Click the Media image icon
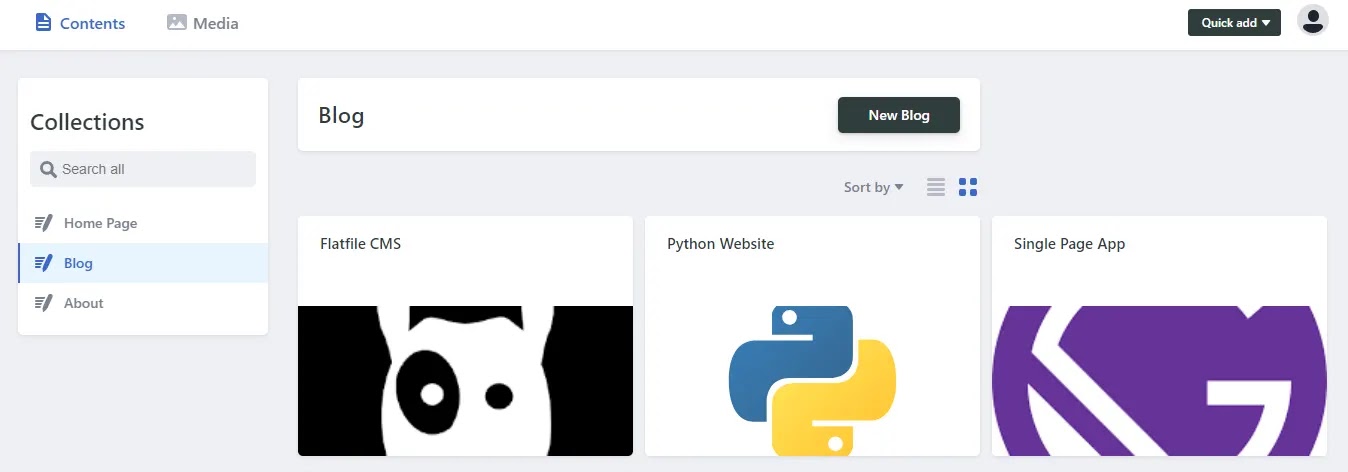The image size is (1348, 472). click(177, 22)
